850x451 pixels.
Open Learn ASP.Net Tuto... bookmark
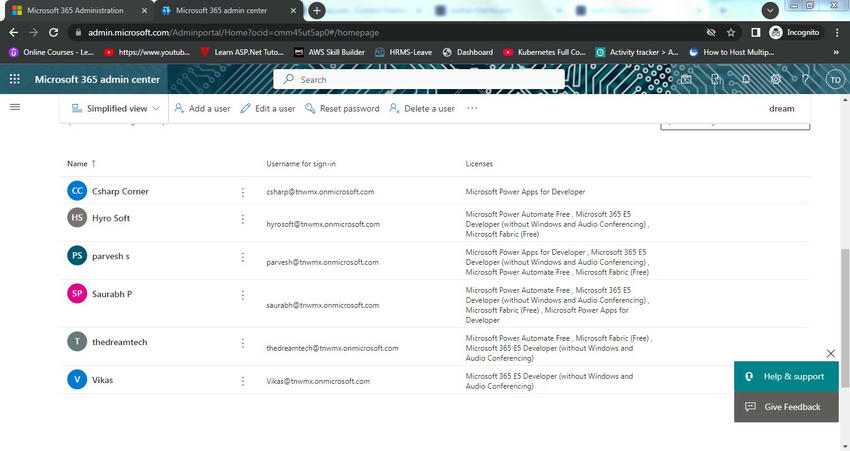tap(242, 52)
